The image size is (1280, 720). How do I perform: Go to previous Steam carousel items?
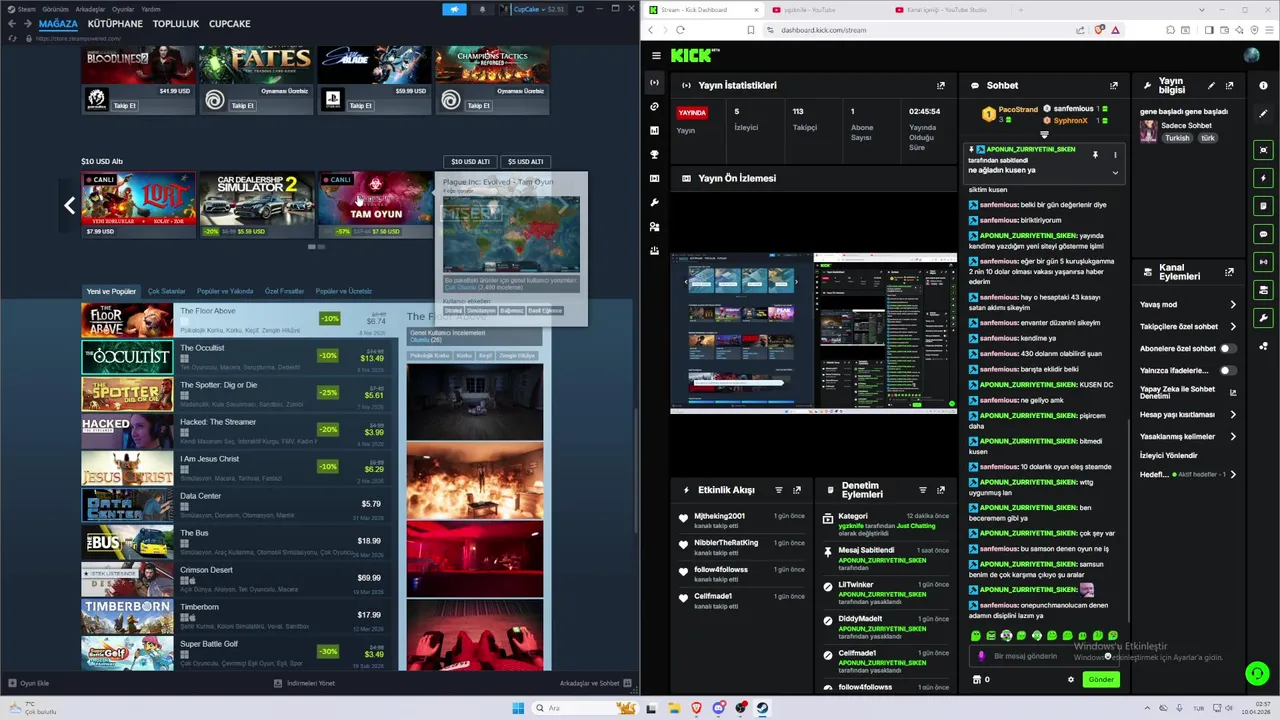click(69, 206)
